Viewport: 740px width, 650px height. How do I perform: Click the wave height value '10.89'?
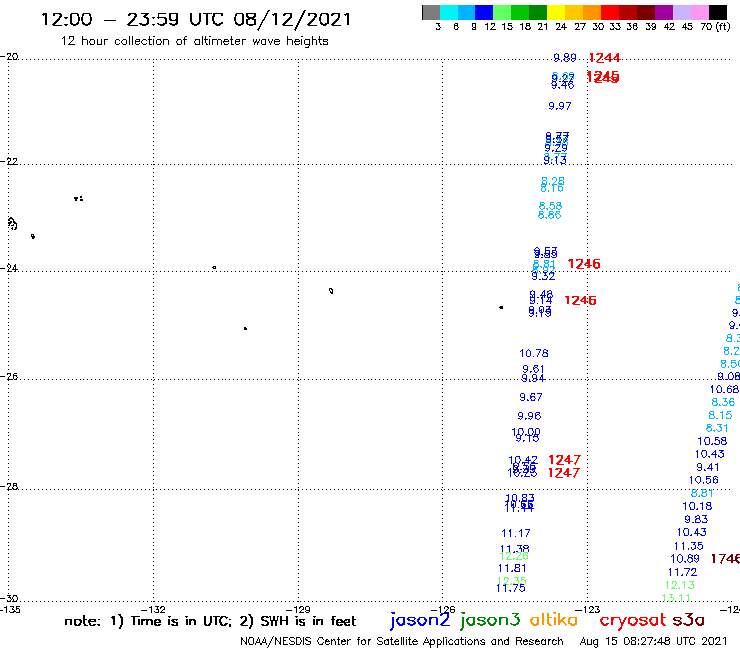pyautogui.click(x=685, y=559)
